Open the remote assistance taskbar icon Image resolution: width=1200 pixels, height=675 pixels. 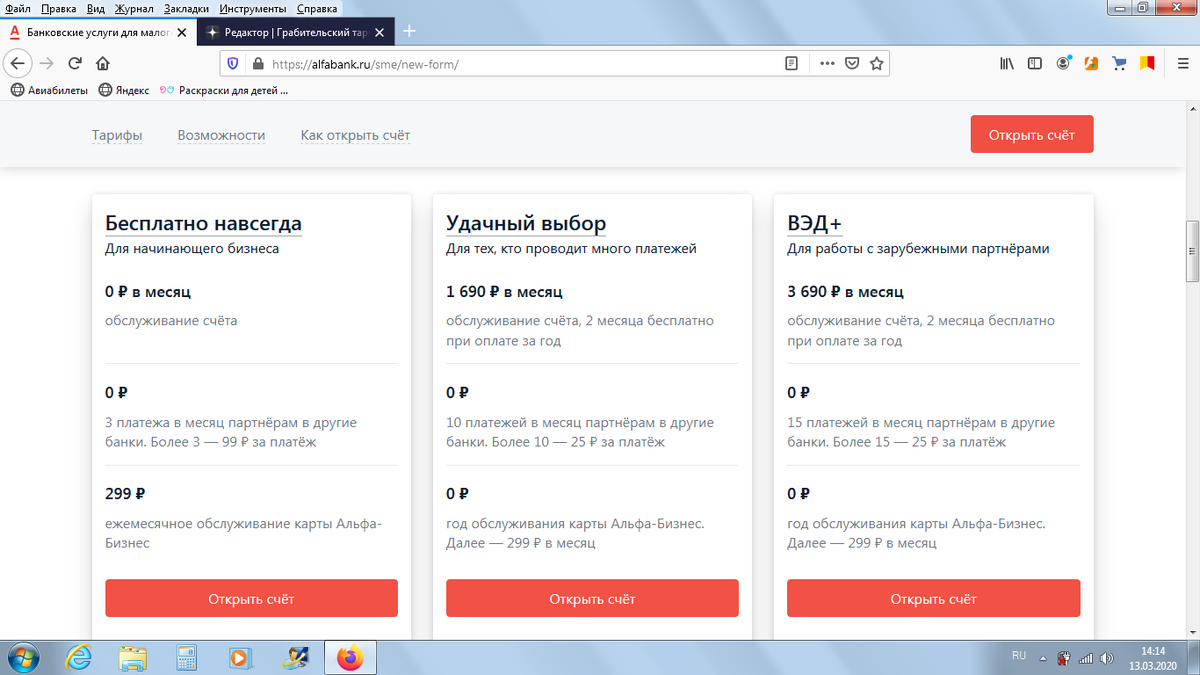pyautogui.click(x=295, y=658)
